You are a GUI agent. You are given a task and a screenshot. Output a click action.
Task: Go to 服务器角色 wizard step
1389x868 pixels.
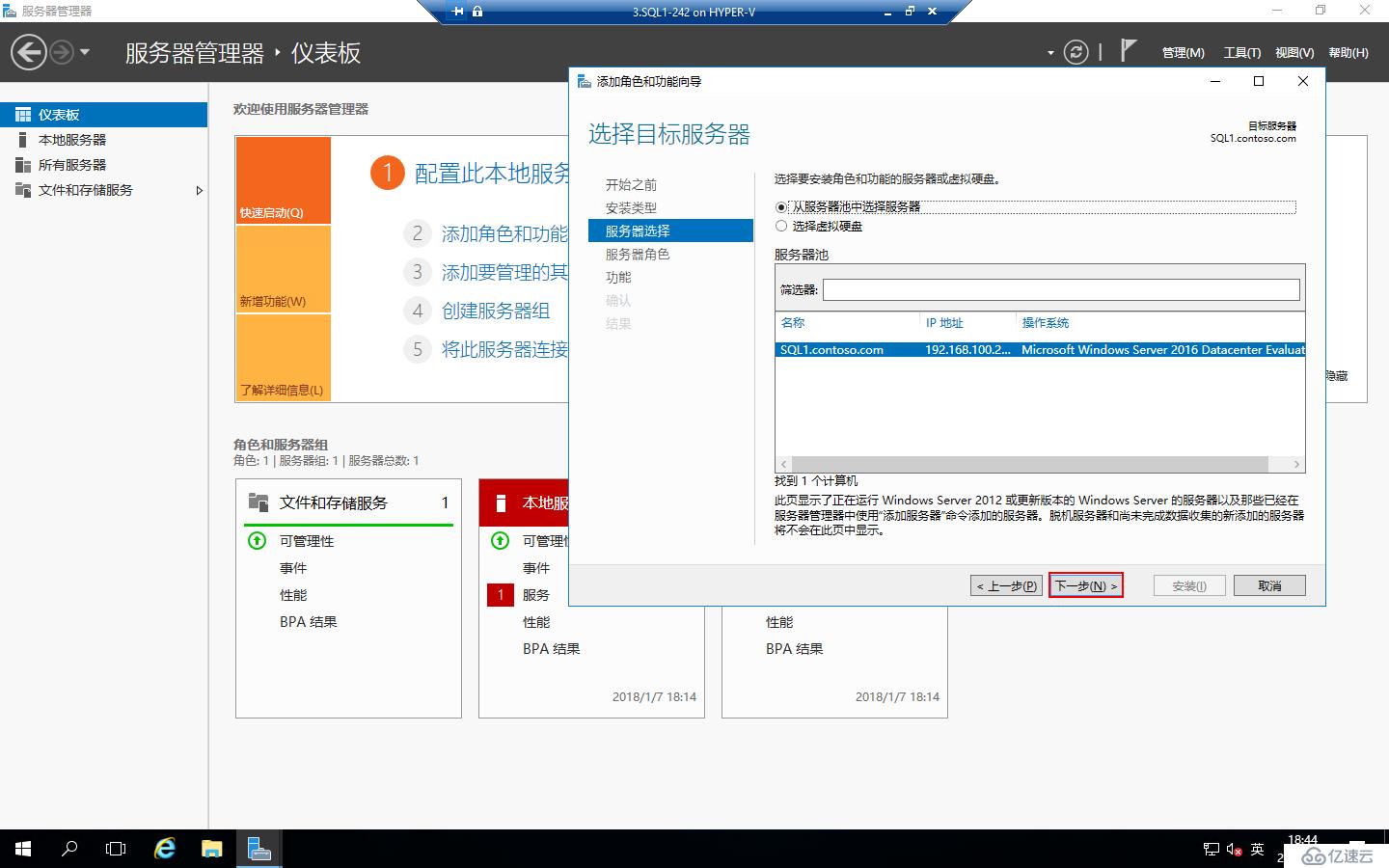(638, 254)
